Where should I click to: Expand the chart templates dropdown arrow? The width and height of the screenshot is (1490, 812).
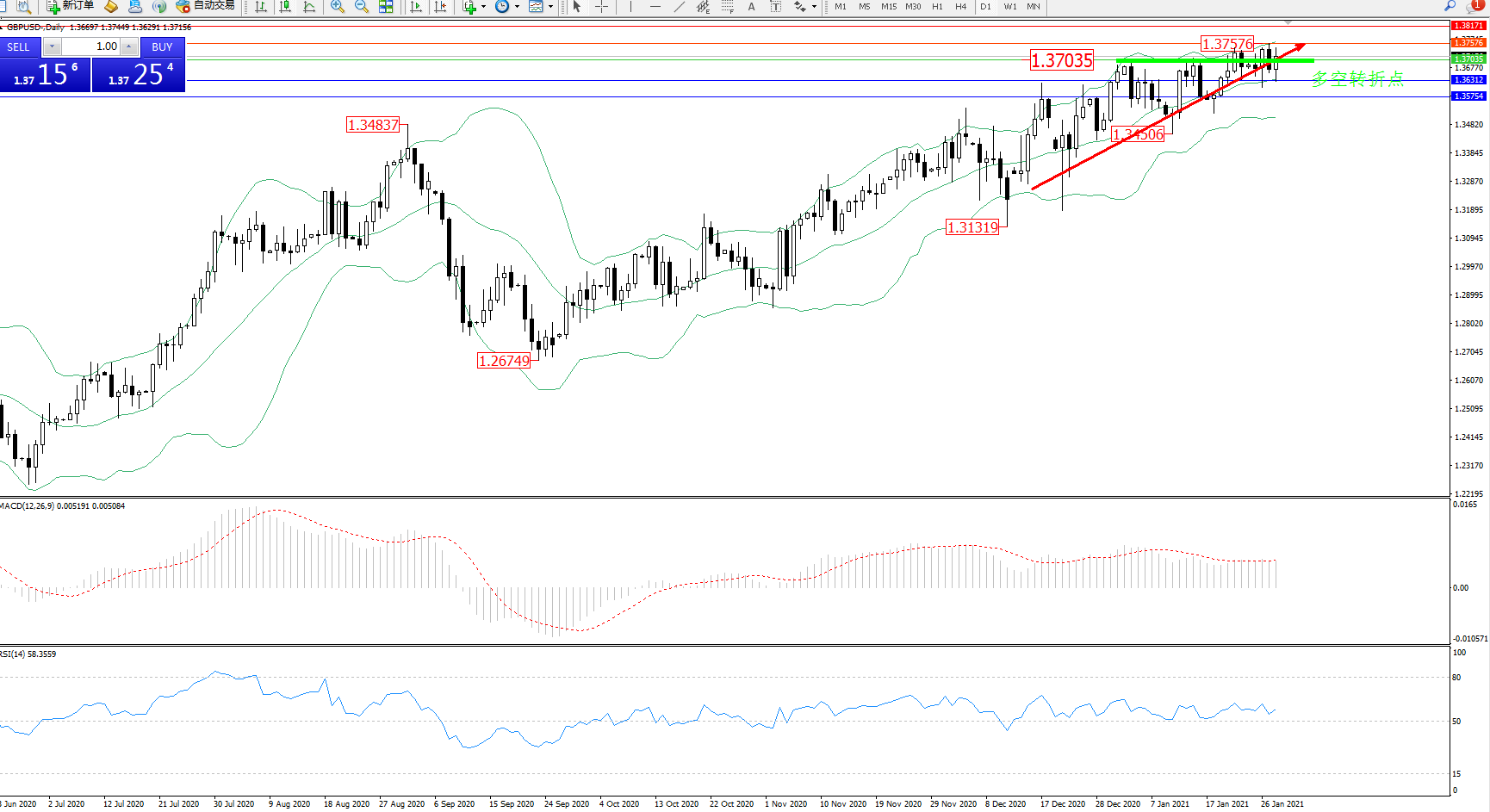[x=551, y=6]
